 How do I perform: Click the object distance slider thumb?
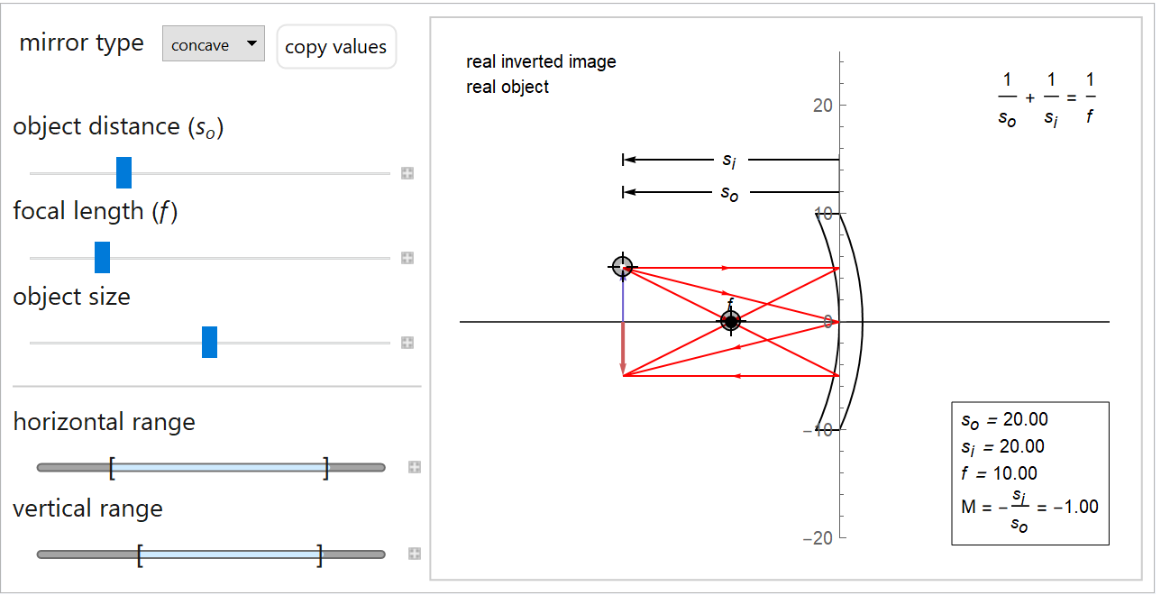[124, 173]
